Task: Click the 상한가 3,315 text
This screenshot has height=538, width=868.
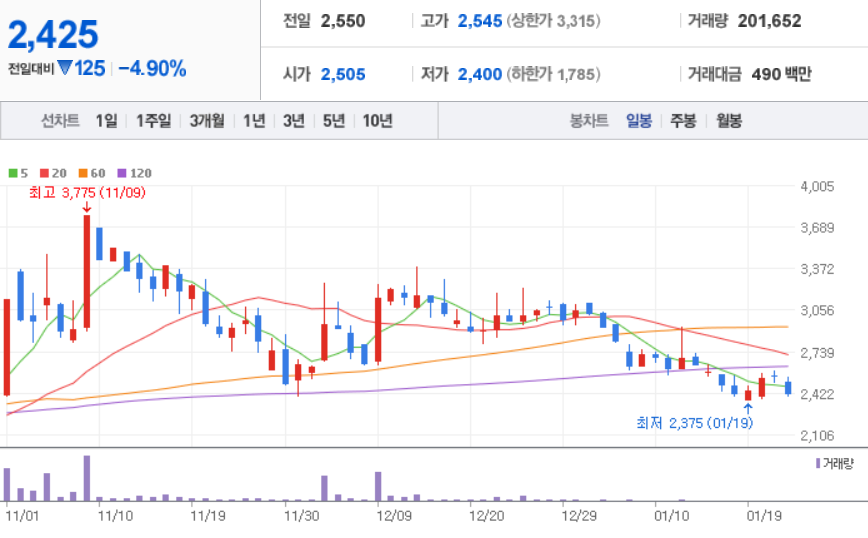Action: tap(554, 21)
